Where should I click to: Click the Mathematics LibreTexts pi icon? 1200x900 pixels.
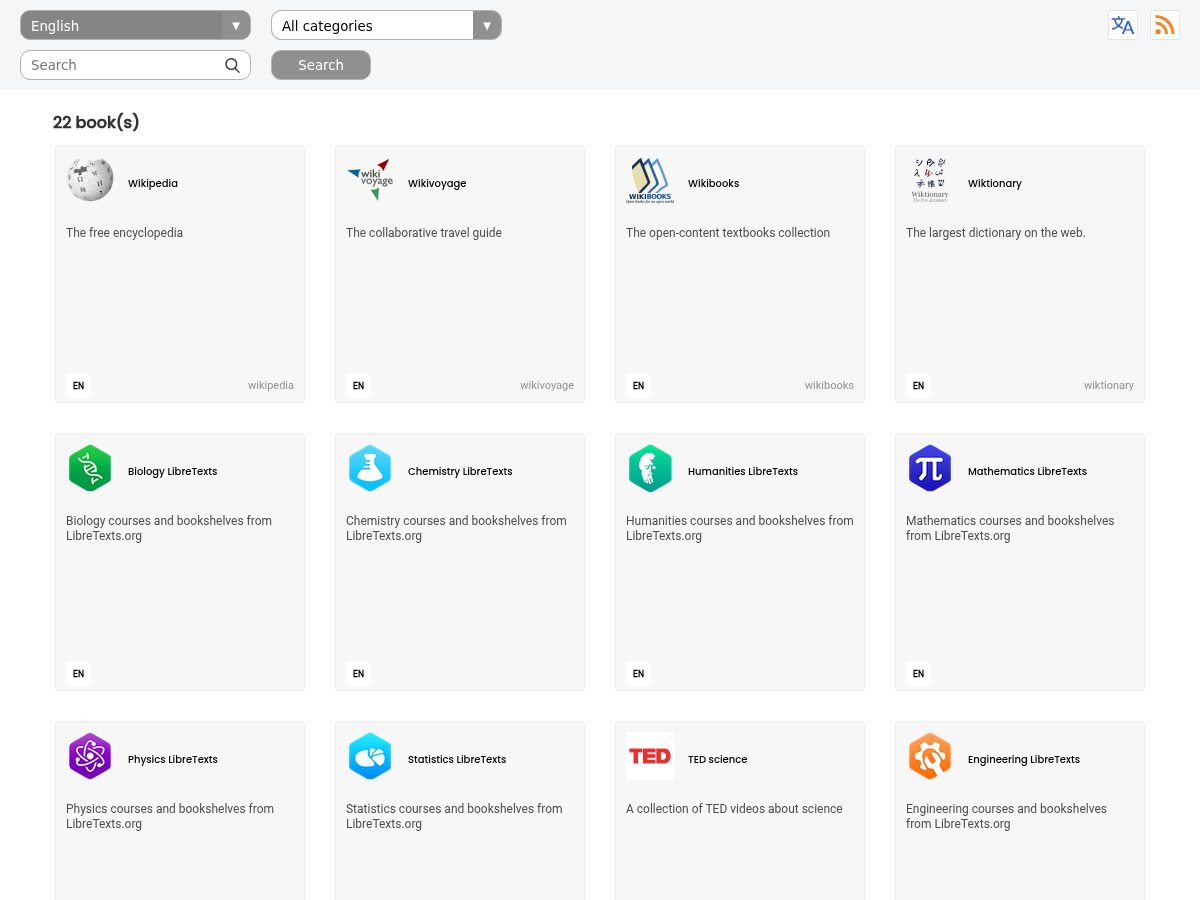(x=930, y=468)
